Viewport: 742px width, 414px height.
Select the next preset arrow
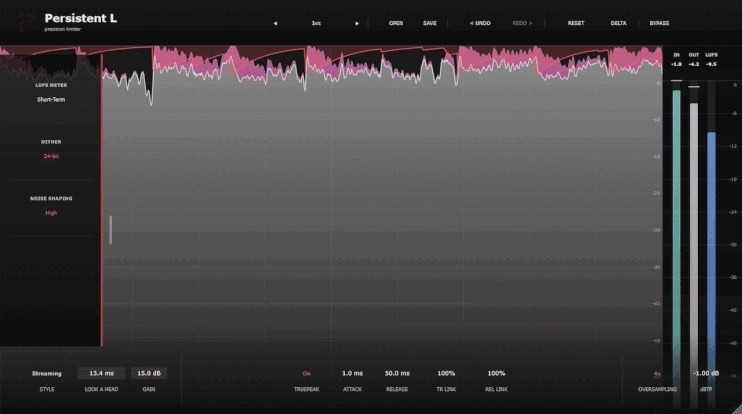point(357,23)
